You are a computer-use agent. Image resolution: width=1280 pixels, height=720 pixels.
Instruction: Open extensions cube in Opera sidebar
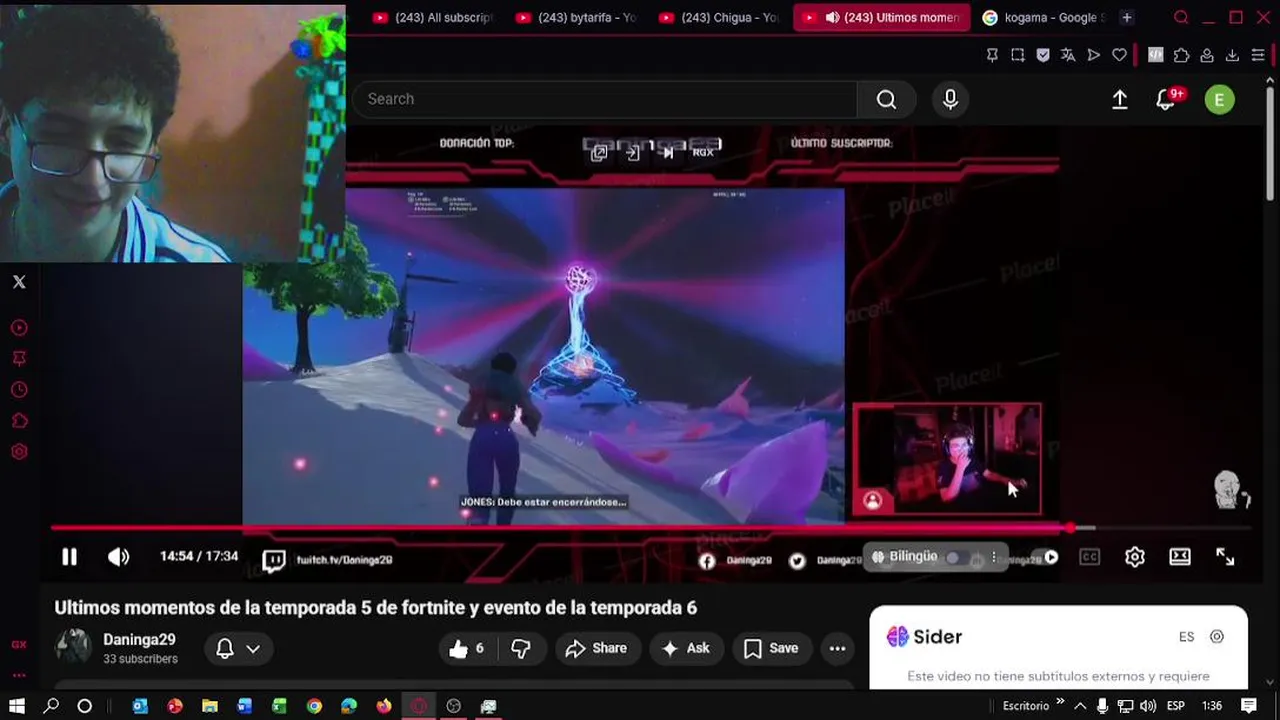19,421
